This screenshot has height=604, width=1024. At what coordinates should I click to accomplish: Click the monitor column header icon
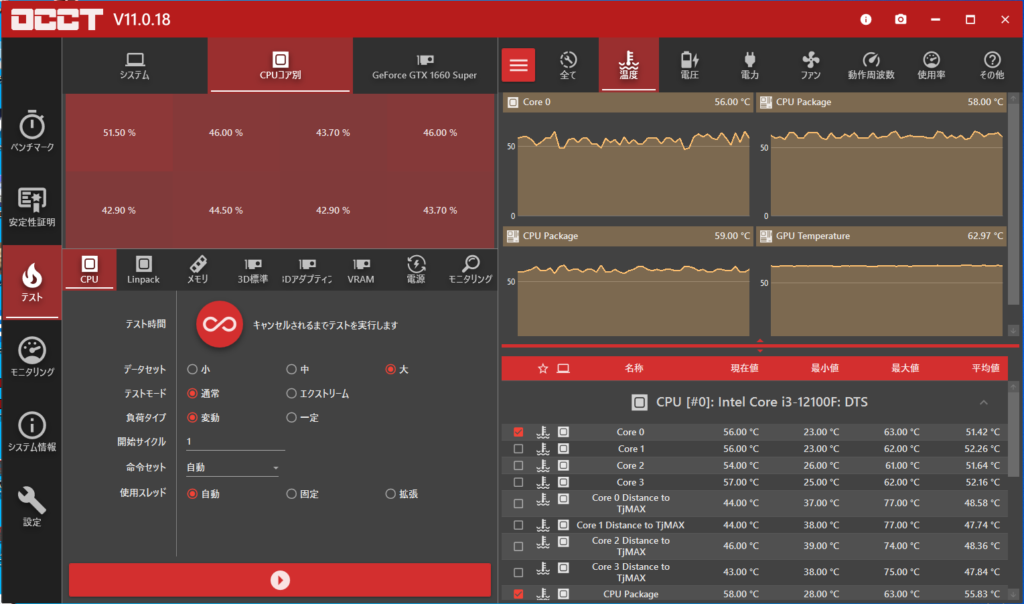tap(563, 368)
